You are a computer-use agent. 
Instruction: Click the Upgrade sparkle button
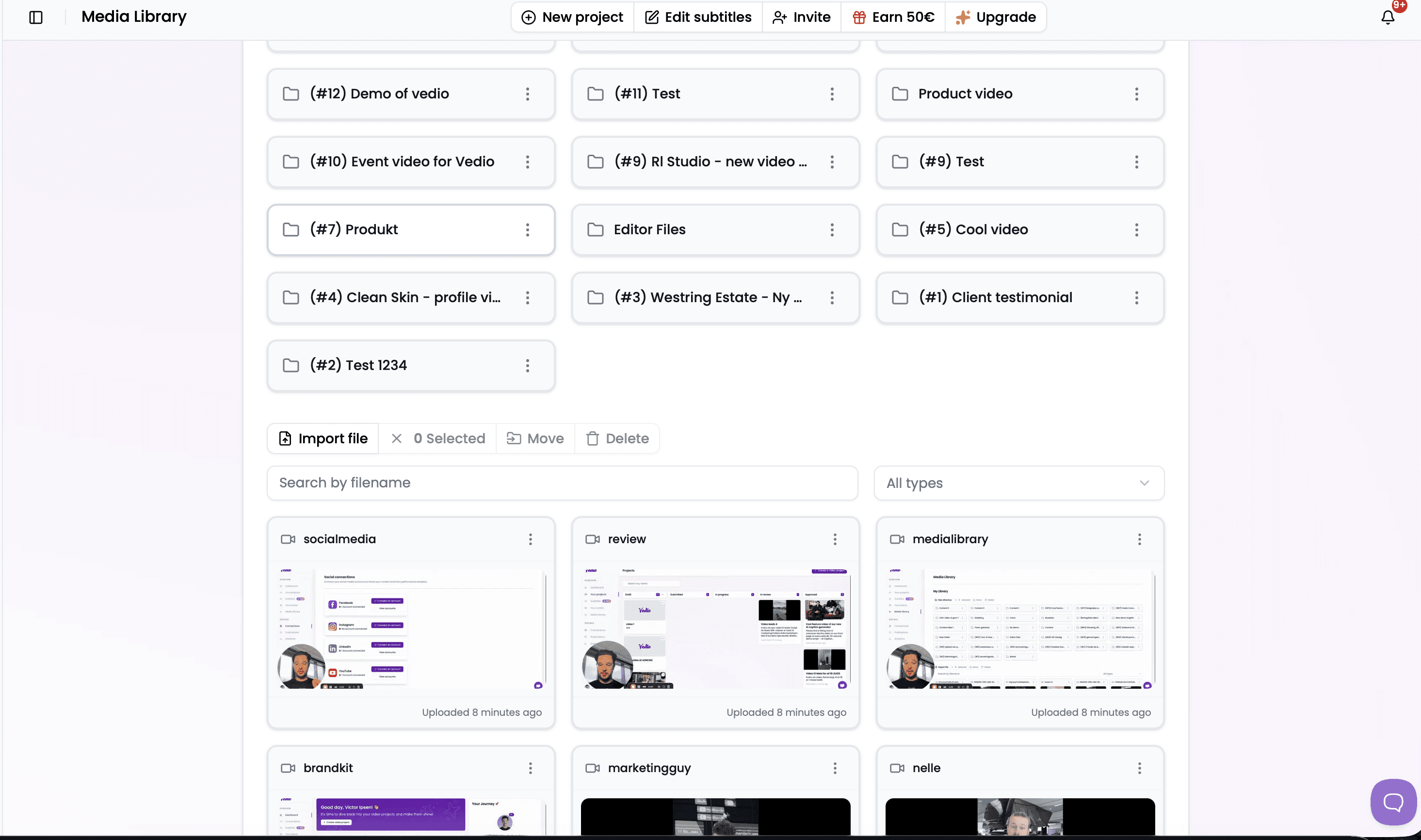[x=996, y=17]
